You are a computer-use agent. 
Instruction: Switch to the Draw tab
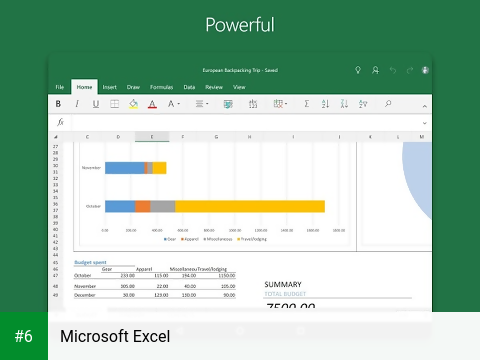133,87
